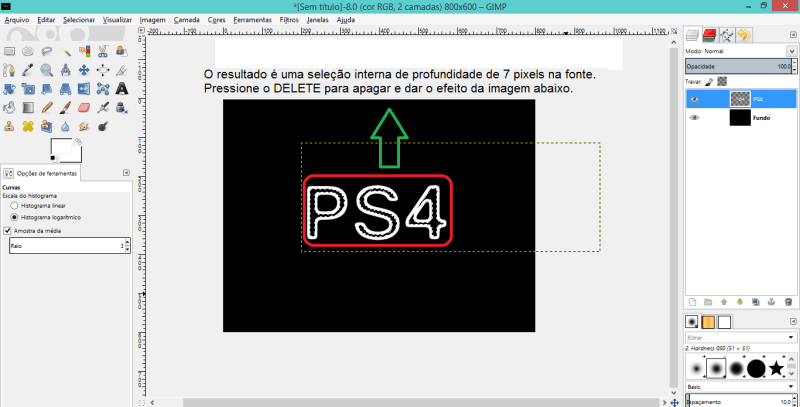Select the Histograma linear radio option
The image size is (800, 407).
14,205
